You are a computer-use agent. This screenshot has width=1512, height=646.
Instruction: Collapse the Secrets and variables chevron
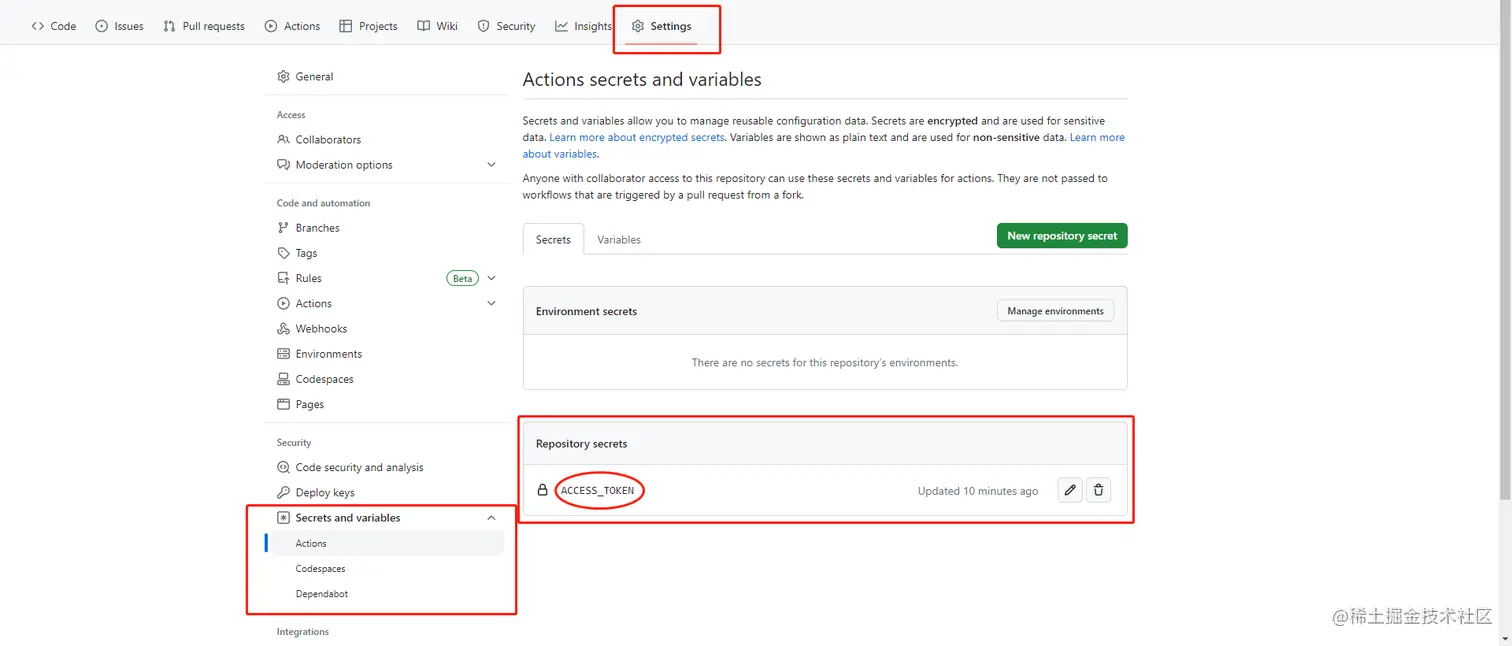click(x=491, y=518)
